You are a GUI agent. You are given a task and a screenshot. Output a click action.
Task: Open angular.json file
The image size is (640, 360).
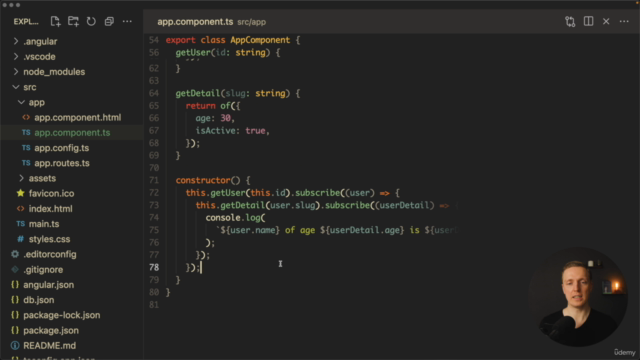coord(49,284)
